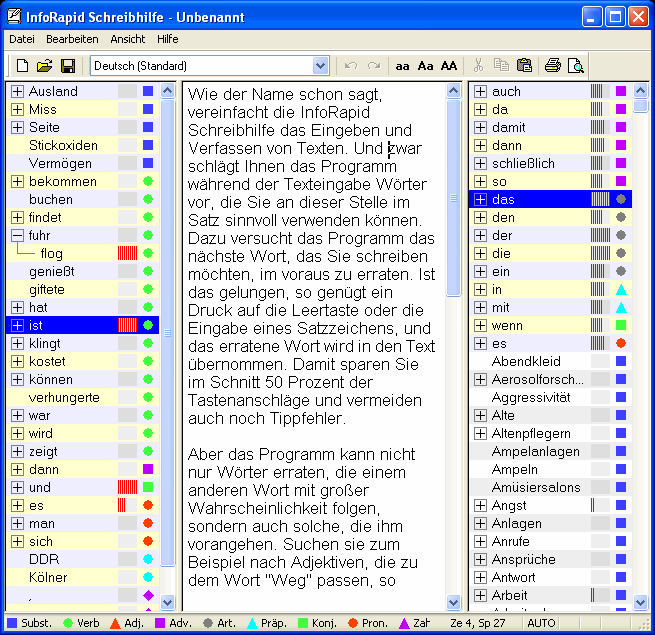Select the word 'flog' under fuhr
The height and width of the screenshot is (635, 655).
click(52, 254)
